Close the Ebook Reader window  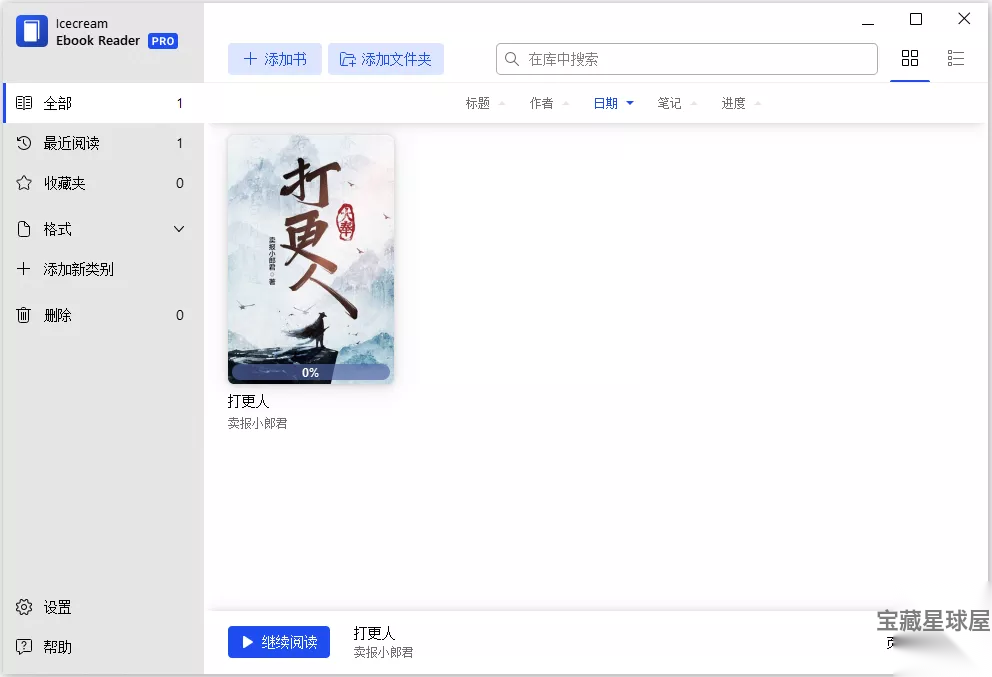964,19
